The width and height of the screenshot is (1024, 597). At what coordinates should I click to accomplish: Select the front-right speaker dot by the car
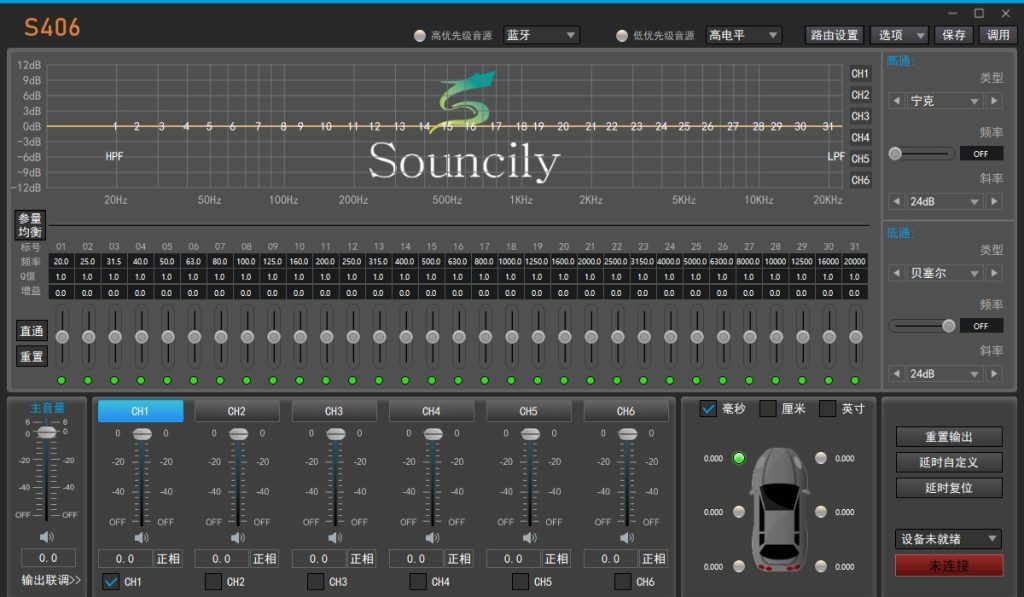821,458
